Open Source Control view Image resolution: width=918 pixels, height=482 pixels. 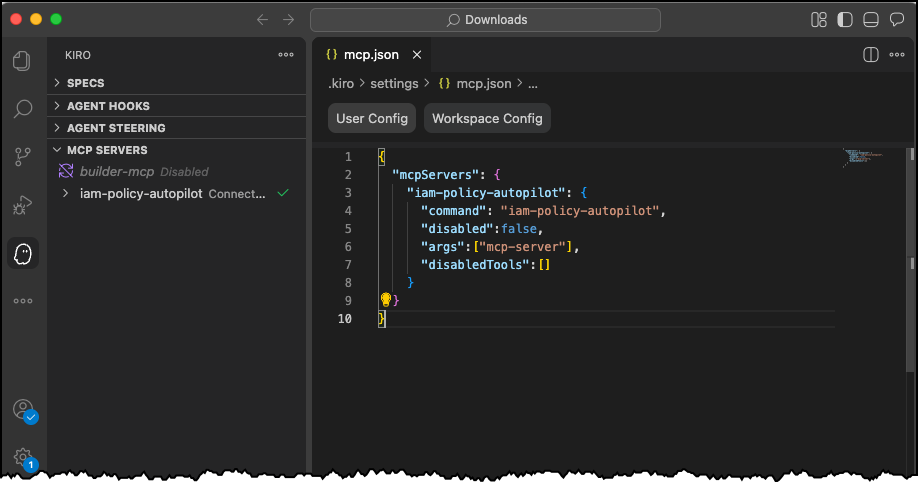point(23,156)
